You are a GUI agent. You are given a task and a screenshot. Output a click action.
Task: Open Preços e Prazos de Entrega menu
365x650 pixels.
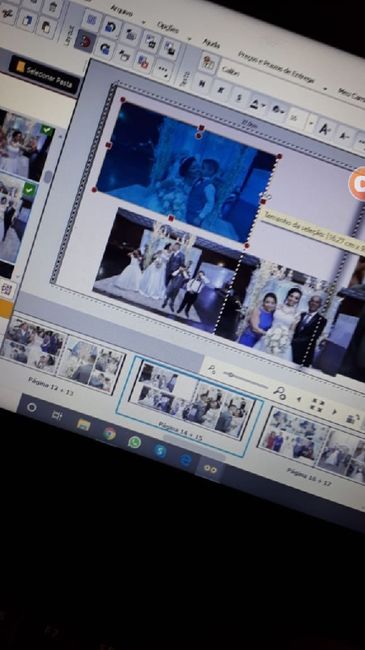pos(276,67)
